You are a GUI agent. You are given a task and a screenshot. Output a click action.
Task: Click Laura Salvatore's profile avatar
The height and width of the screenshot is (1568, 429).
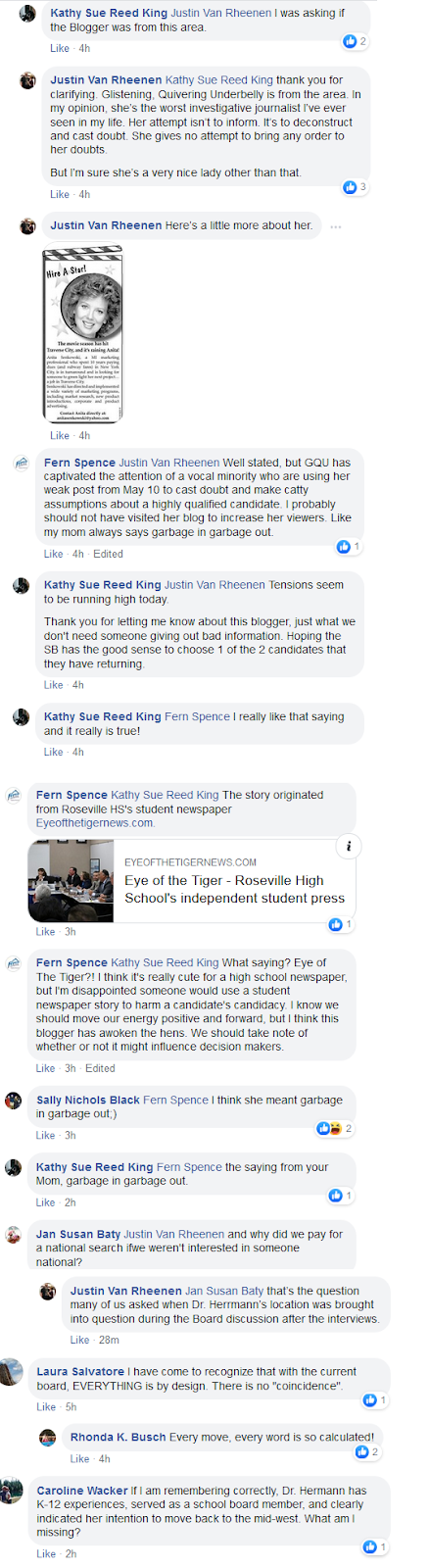tap(10, 1373)
